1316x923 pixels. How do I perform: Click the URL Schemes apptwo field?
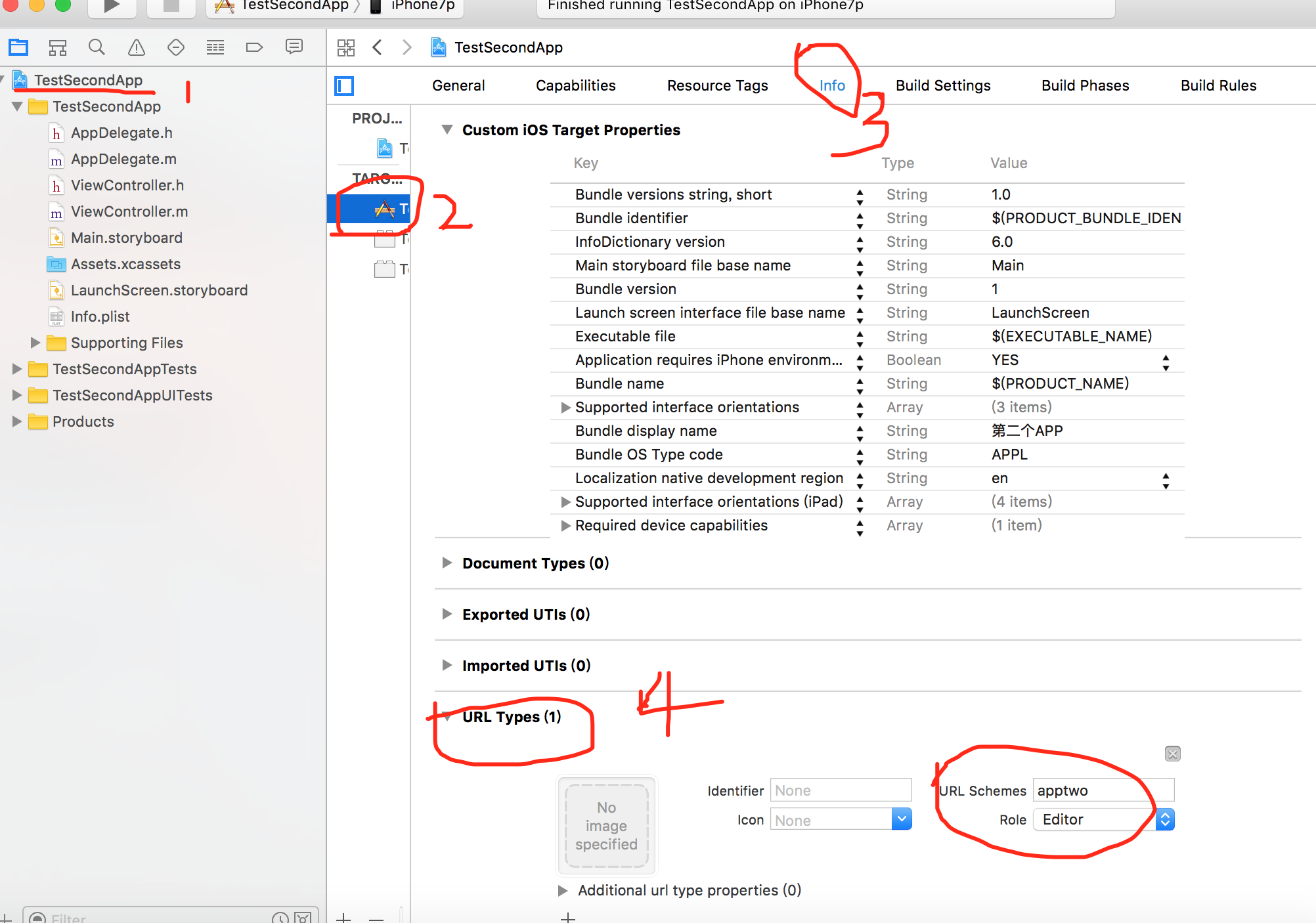tap(1104, 790)
